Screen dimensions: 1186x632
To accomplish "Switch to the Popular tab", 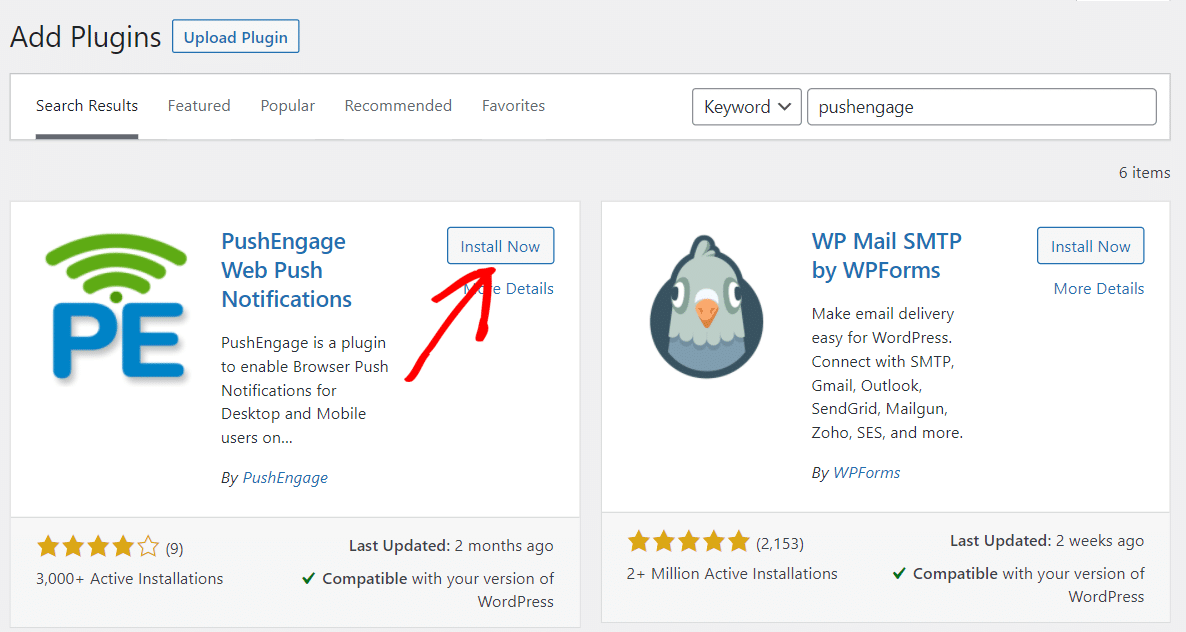I will pyautogui.click(x=287, y=106).
